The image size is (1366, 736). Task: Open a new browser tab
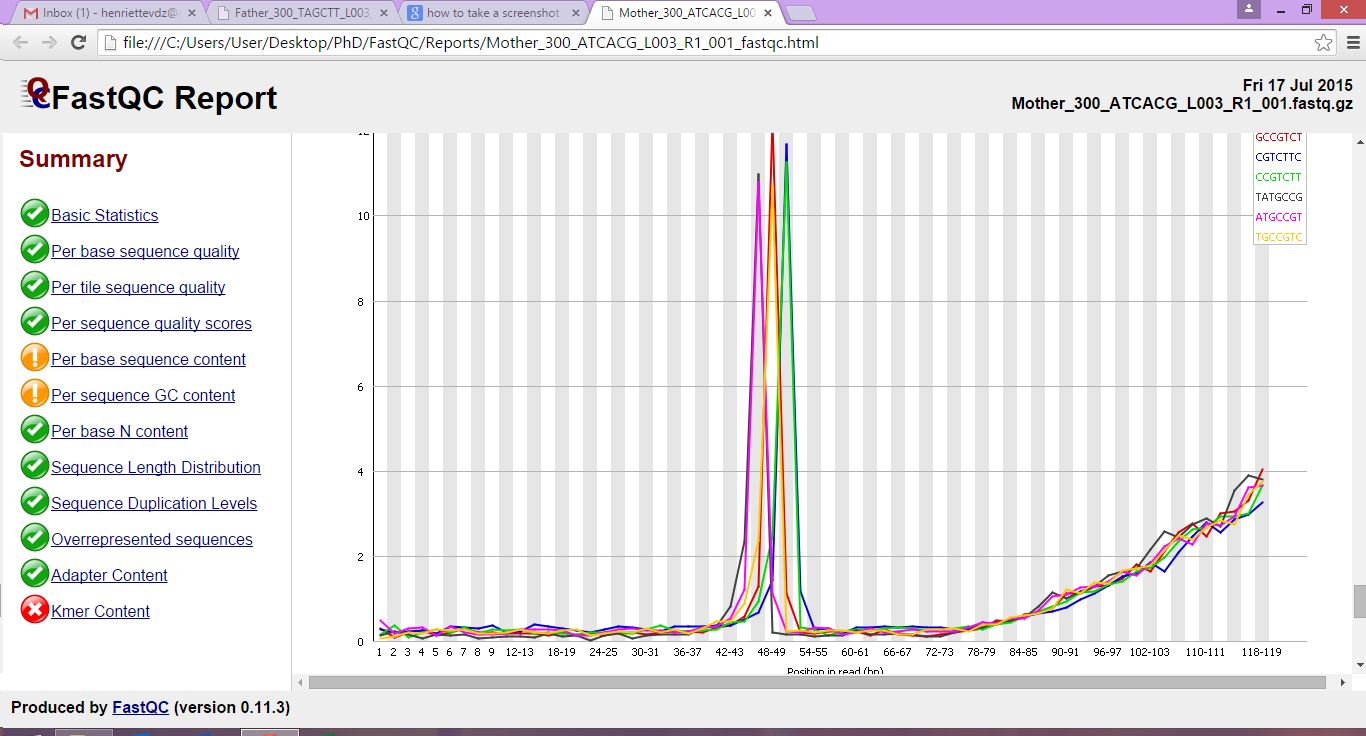click(x=801, y=14)
